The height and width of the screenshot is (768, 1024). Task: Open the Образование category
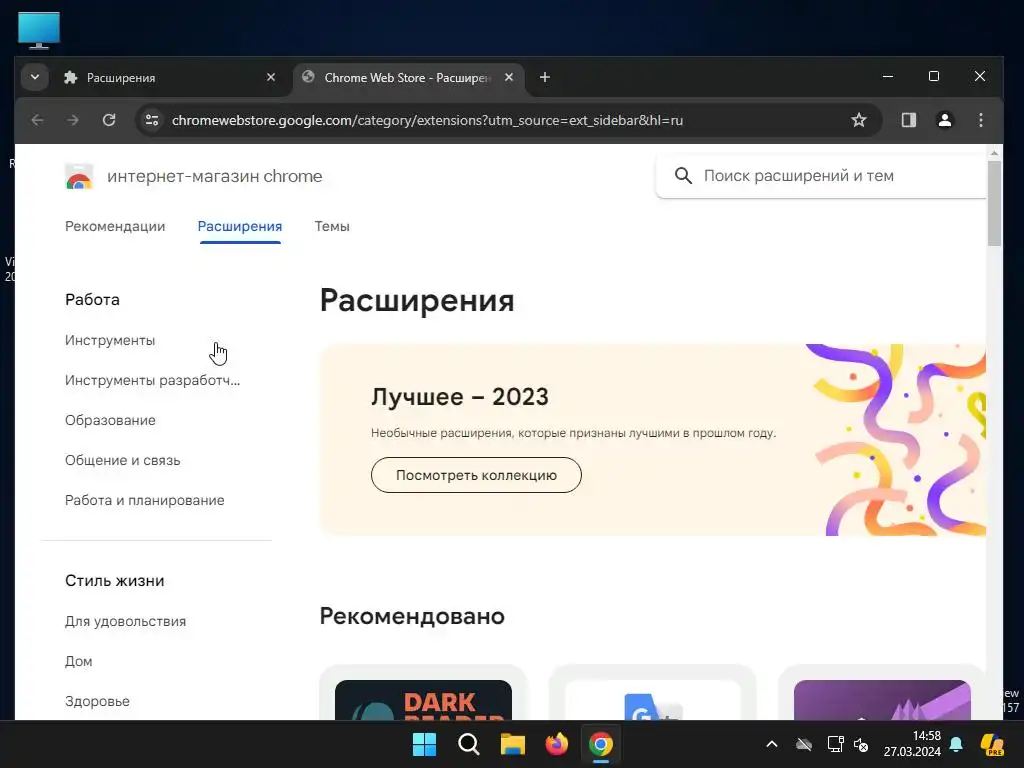110,420
